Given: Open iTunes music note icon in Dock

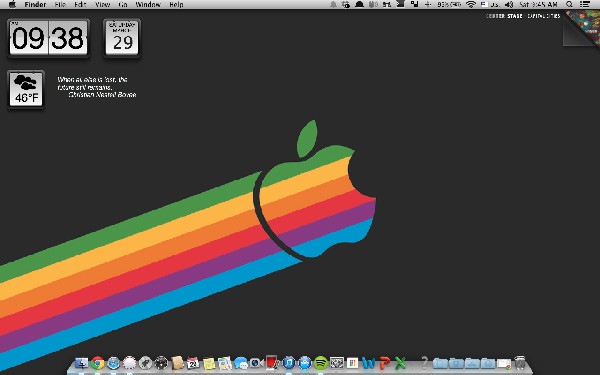Looking at the screenshot, I should (289, 362).
